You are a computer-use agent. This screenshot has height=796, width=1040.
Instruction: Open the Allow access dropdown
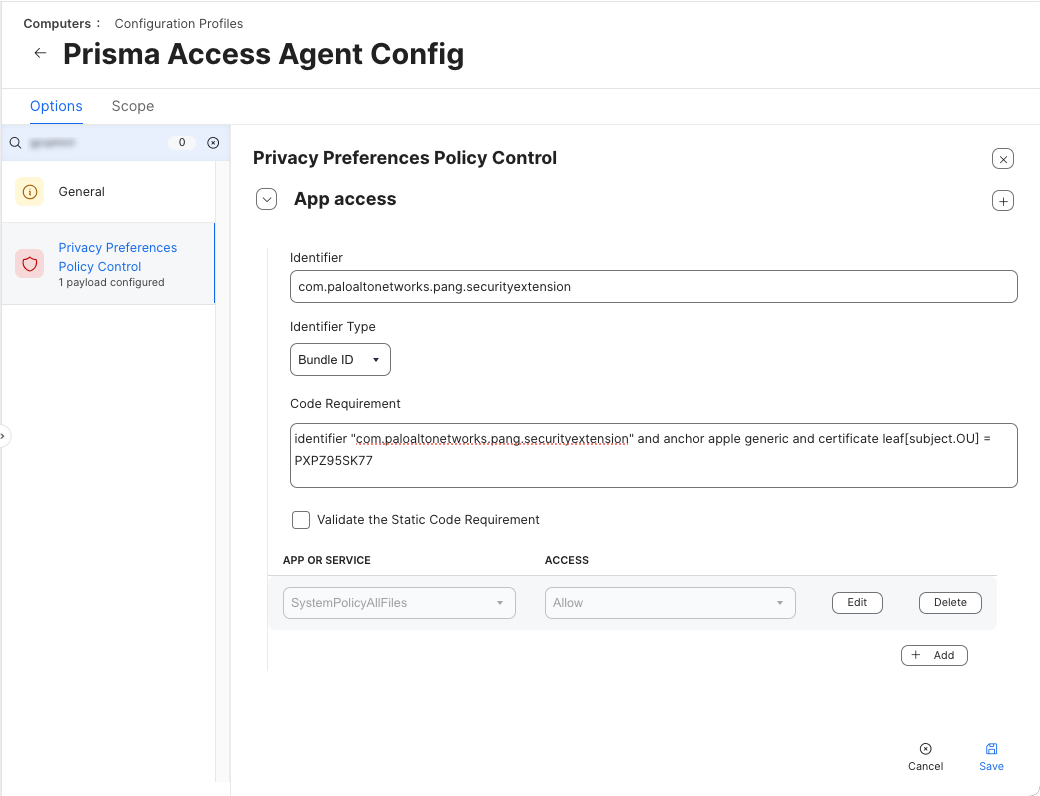point(670,603)
